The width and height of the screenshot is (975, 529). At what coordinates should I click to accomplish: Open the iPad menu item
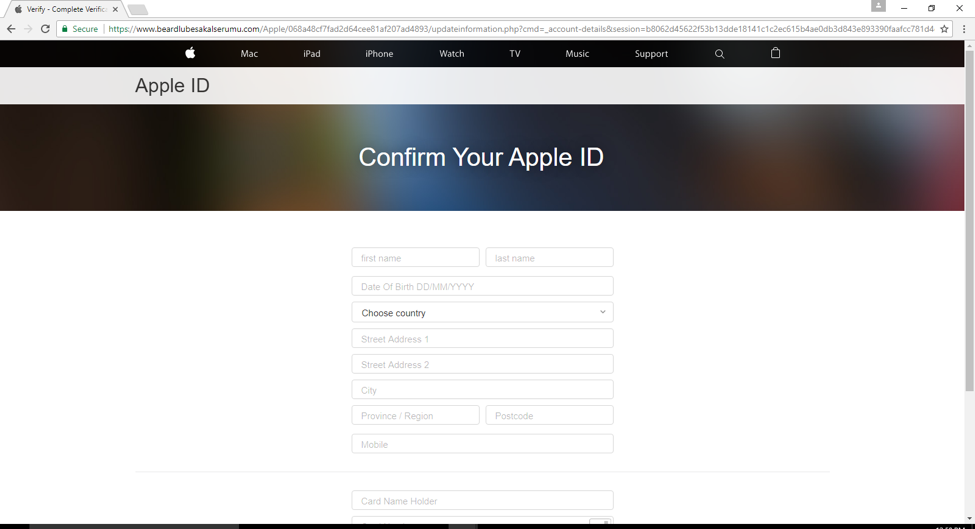(312, 53)
